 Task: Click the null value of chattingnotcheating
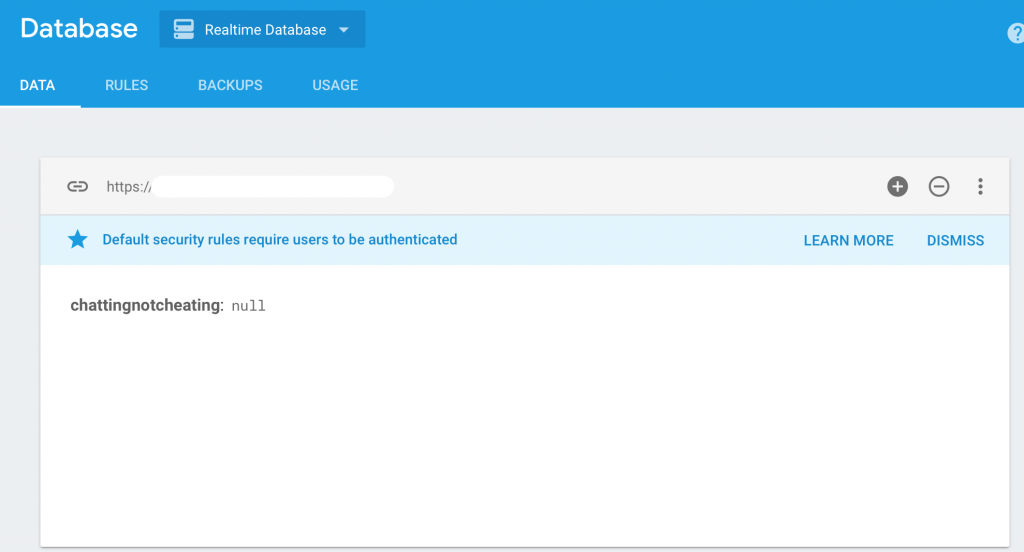[x=249, y=306]
